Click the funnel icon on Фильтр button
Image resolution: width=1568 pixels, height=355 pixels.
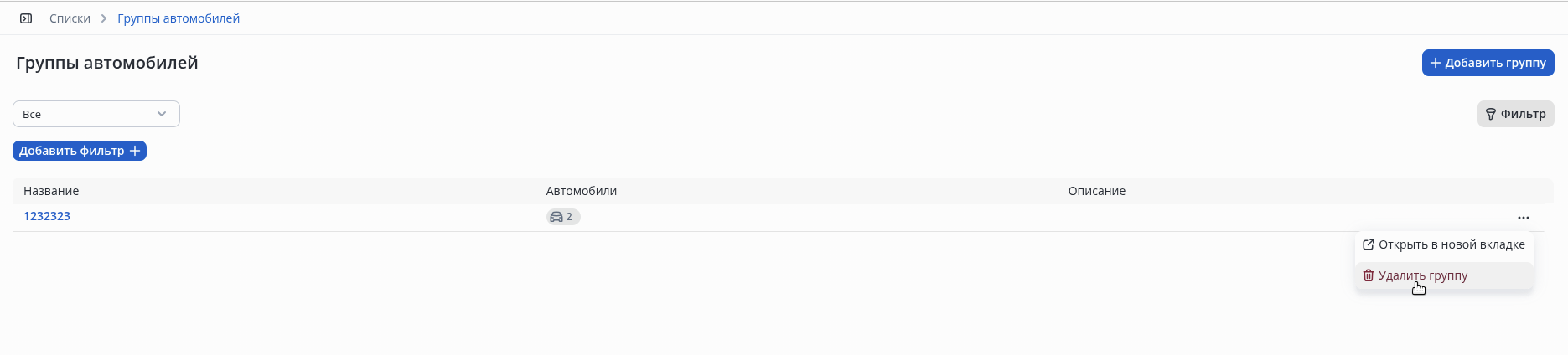1491,114
